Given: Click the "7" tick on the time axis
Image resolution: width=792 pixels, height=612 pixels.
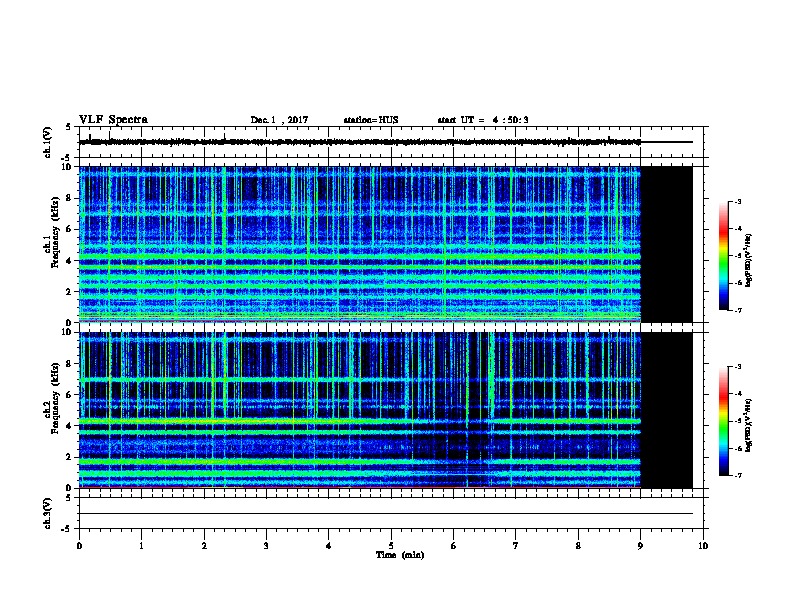Looking at the screenshot, I should [516, 545].
